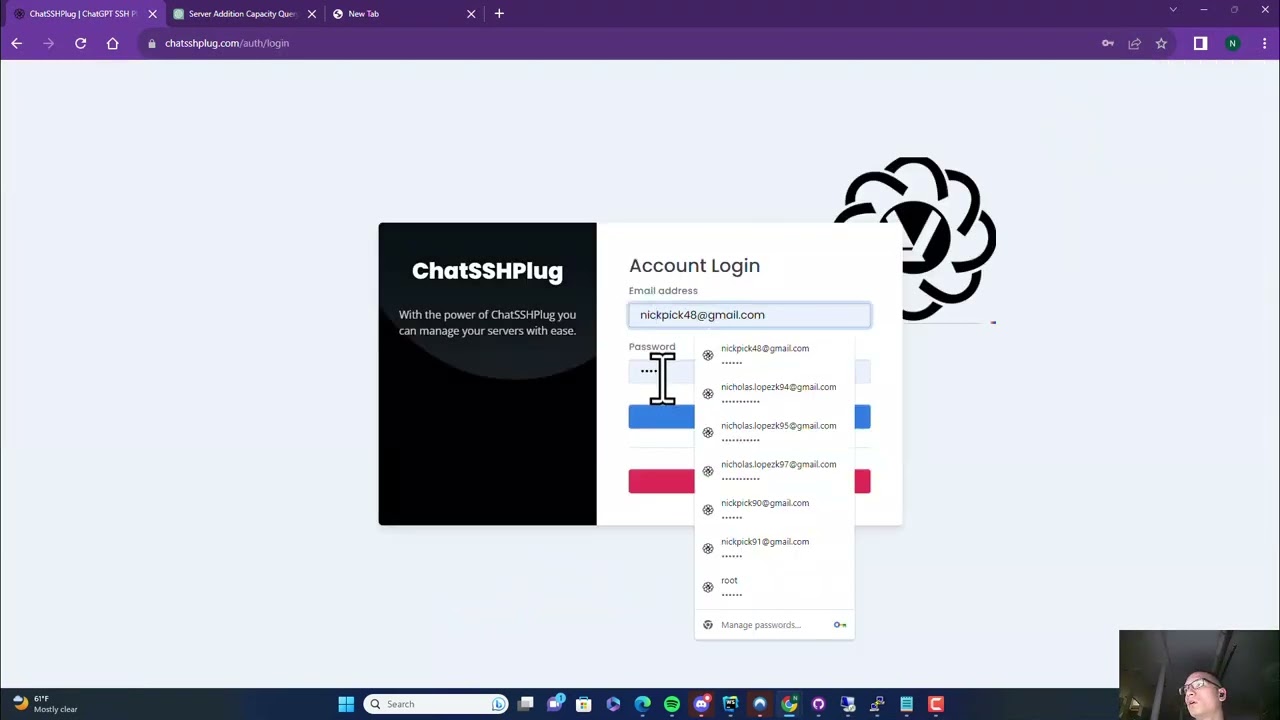Bookmark the page using the star icon
This screenshot has width=1280, height=720.
coord(1161,43)
